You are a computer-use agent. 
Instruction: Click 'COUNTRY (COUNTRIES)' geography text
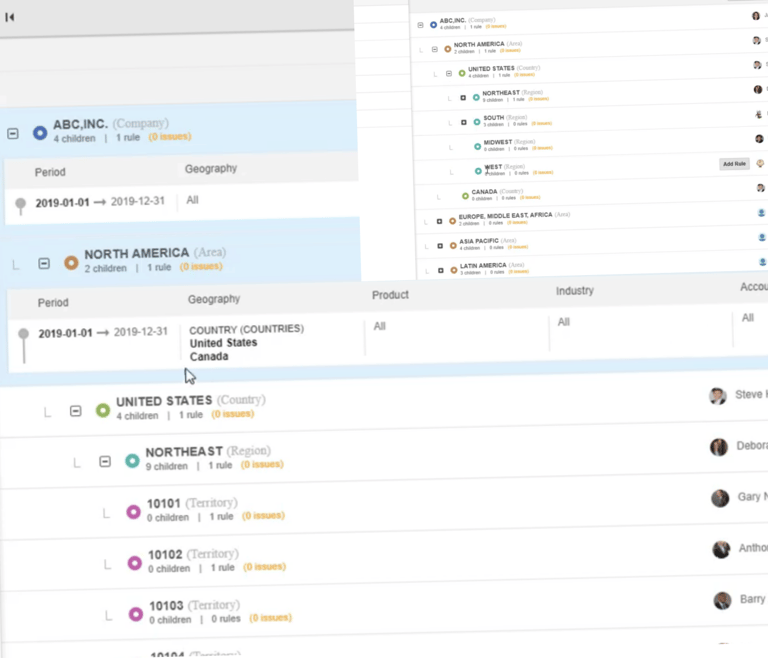[246, 329]
